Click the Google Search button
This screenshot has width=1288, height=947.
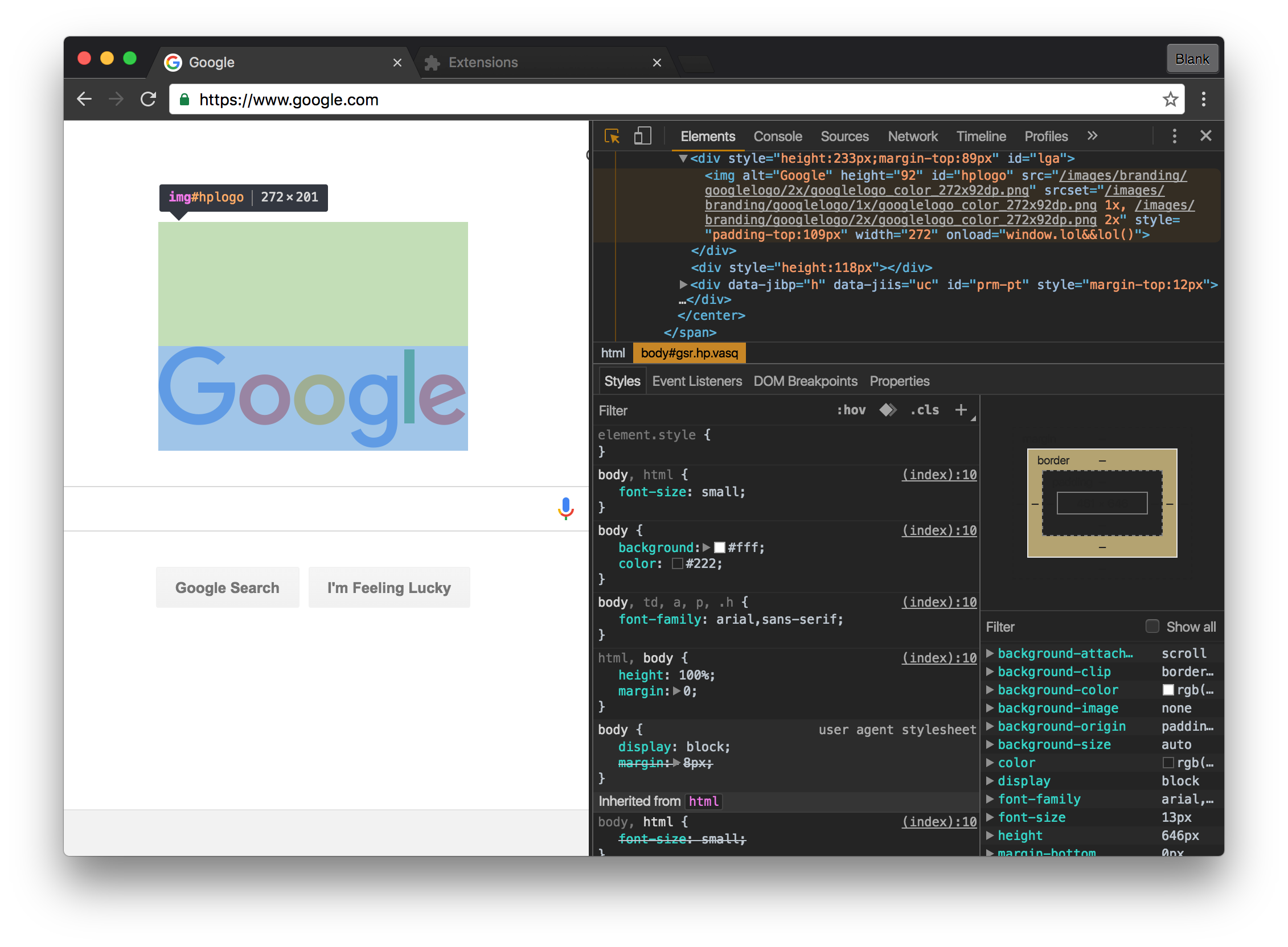(227, 587)
